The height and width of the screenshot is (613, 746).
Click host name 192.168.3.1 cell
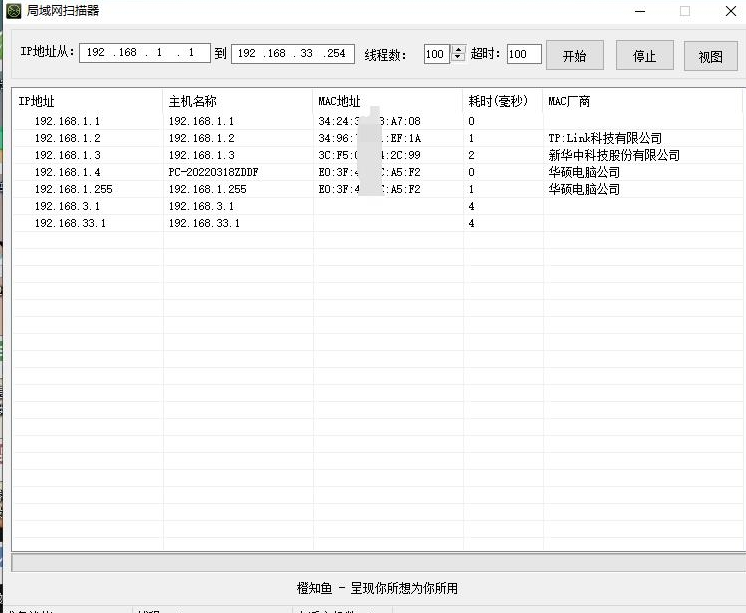(201, 206)
